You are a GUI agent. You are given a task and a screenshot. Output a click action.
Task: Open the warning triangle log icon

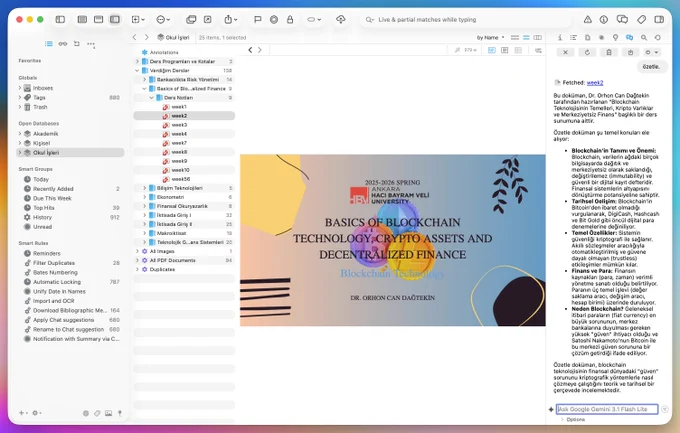tap(588, 20)
